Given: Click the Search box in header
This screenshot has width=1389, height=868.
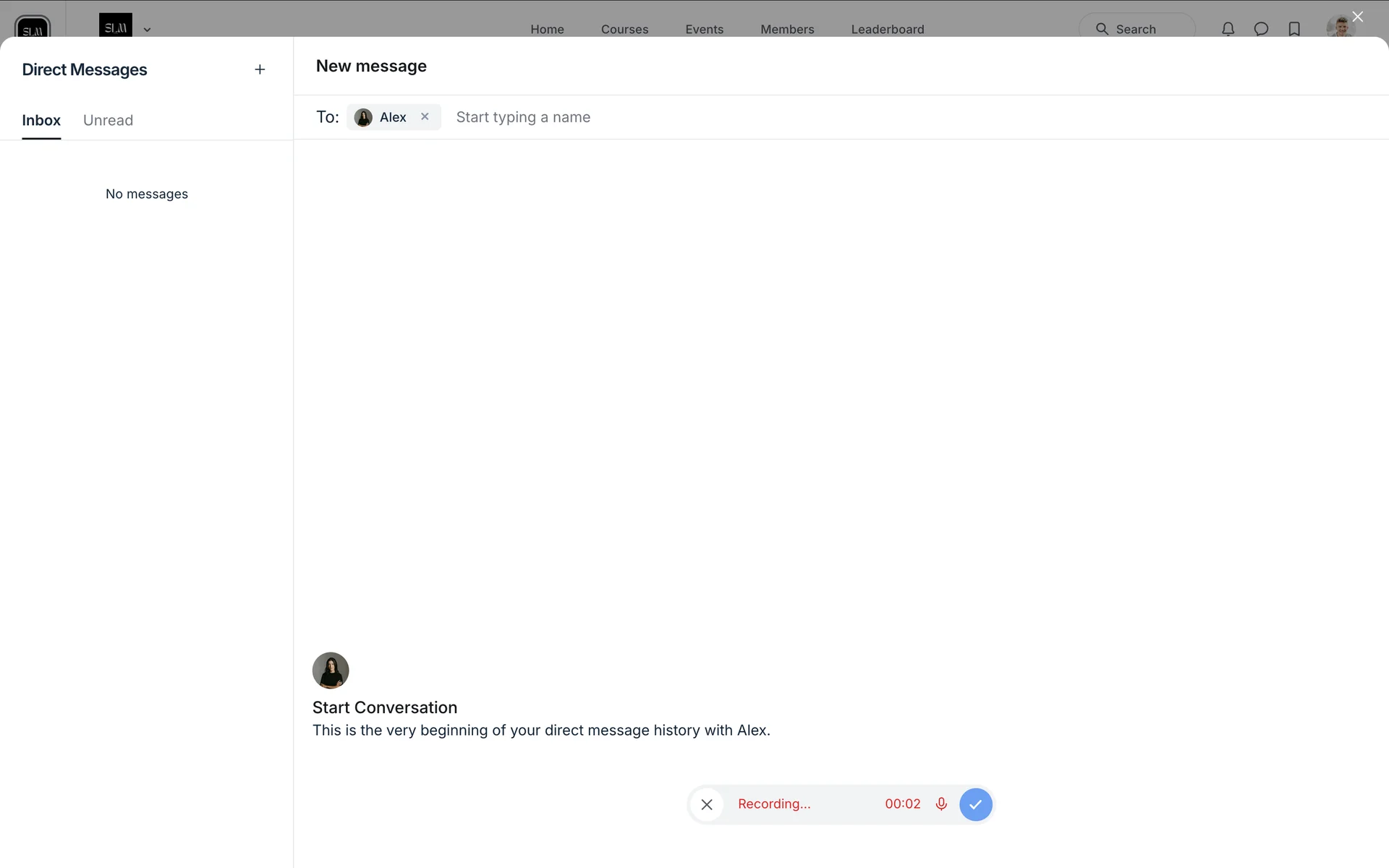Looking at the screenshot, I should [1136, 29].
